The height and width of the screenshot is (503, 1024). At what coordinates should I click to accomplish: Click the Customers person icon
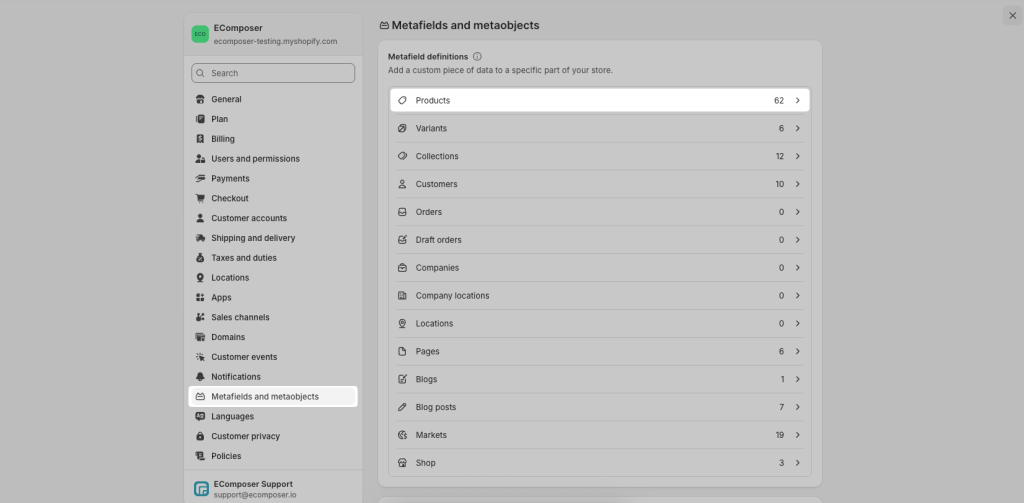[x=402, y=184]
